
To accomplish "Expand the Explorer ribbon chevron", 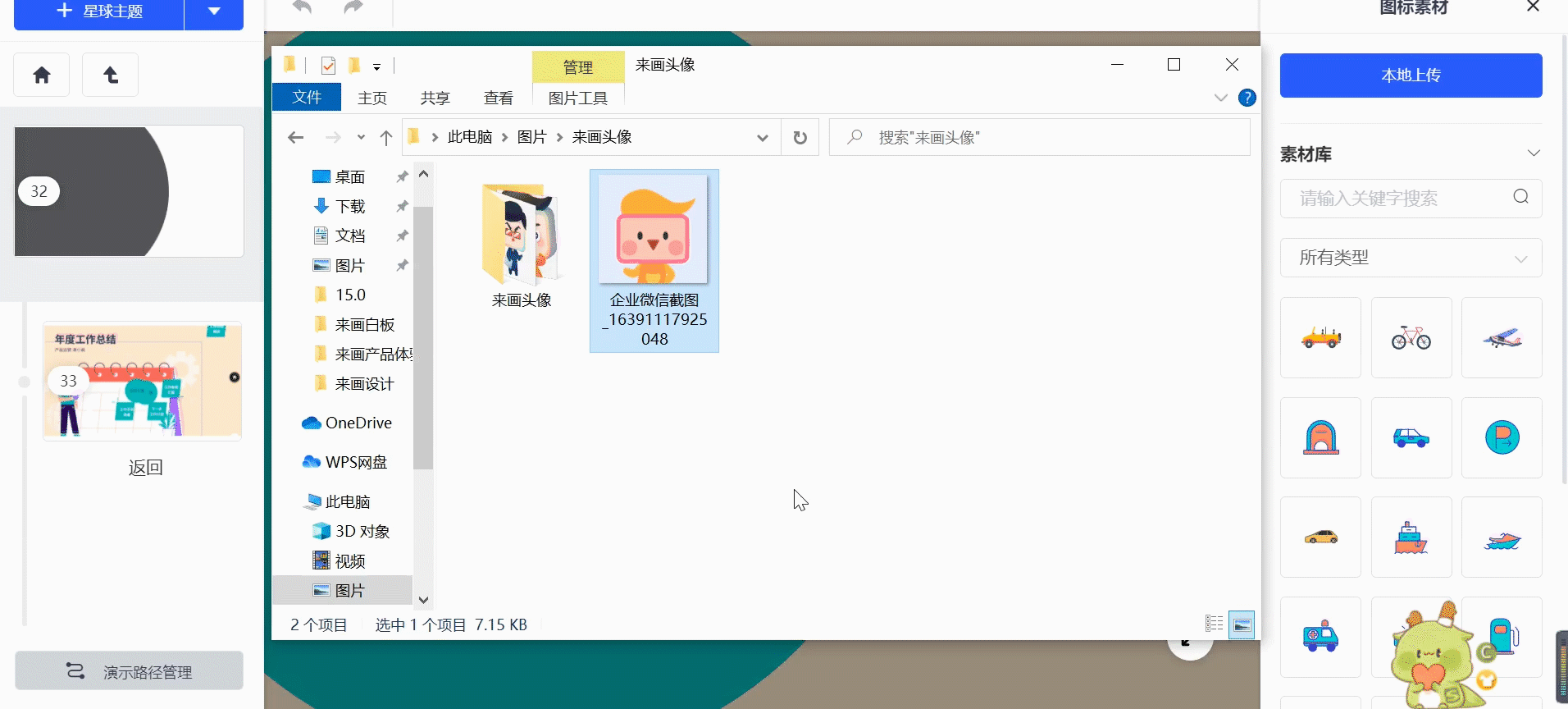I will coord(1220,98).
